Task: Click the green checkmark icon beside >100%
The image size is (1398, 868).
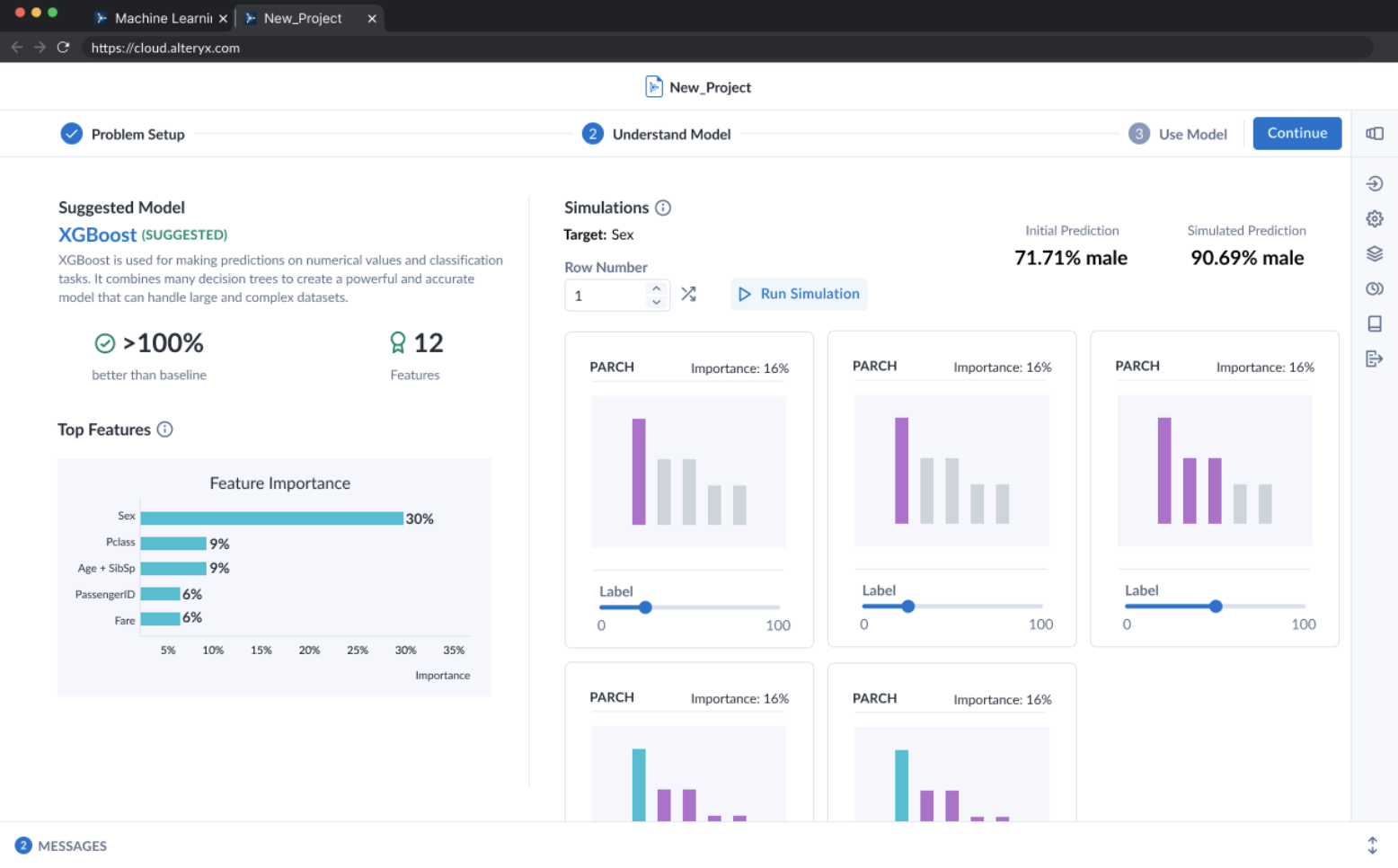Action: tap(105, 343)
